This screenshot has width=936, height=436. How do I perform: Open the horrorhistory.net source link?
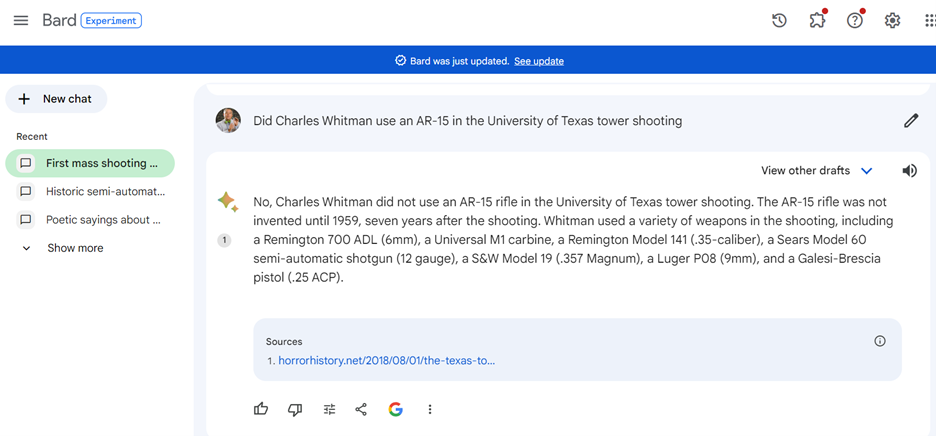tap(386, 360)
